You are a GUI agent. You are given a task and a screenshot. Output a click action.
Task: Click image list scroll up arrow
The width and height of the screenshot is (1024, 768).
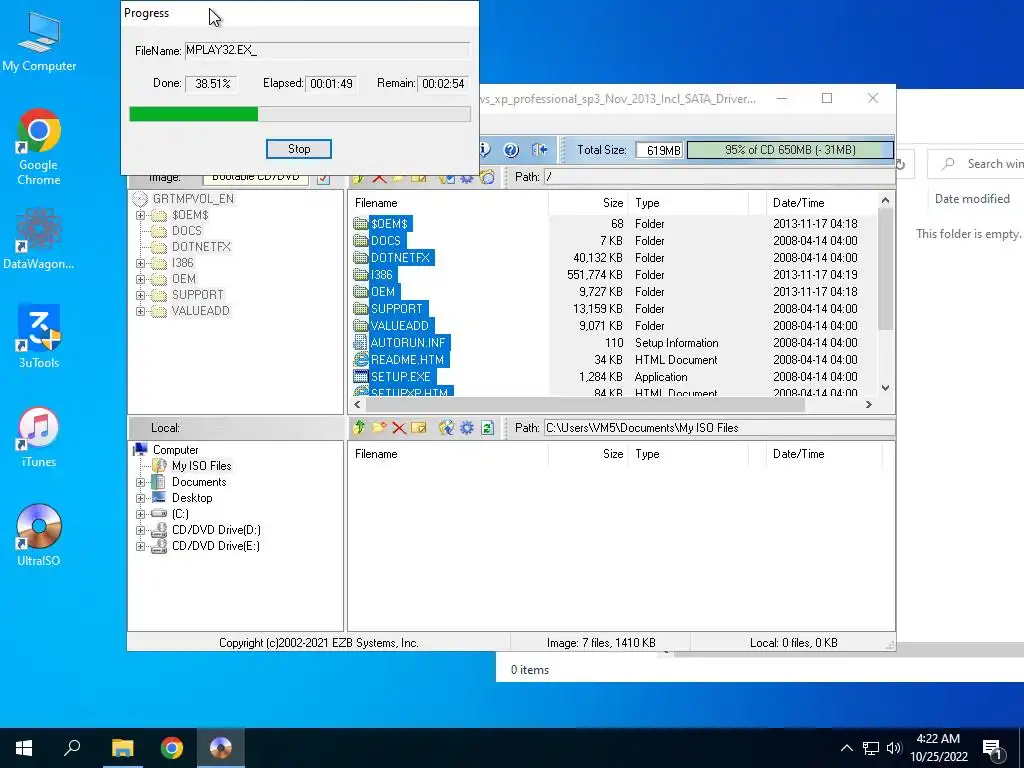(x=885, y=200)
